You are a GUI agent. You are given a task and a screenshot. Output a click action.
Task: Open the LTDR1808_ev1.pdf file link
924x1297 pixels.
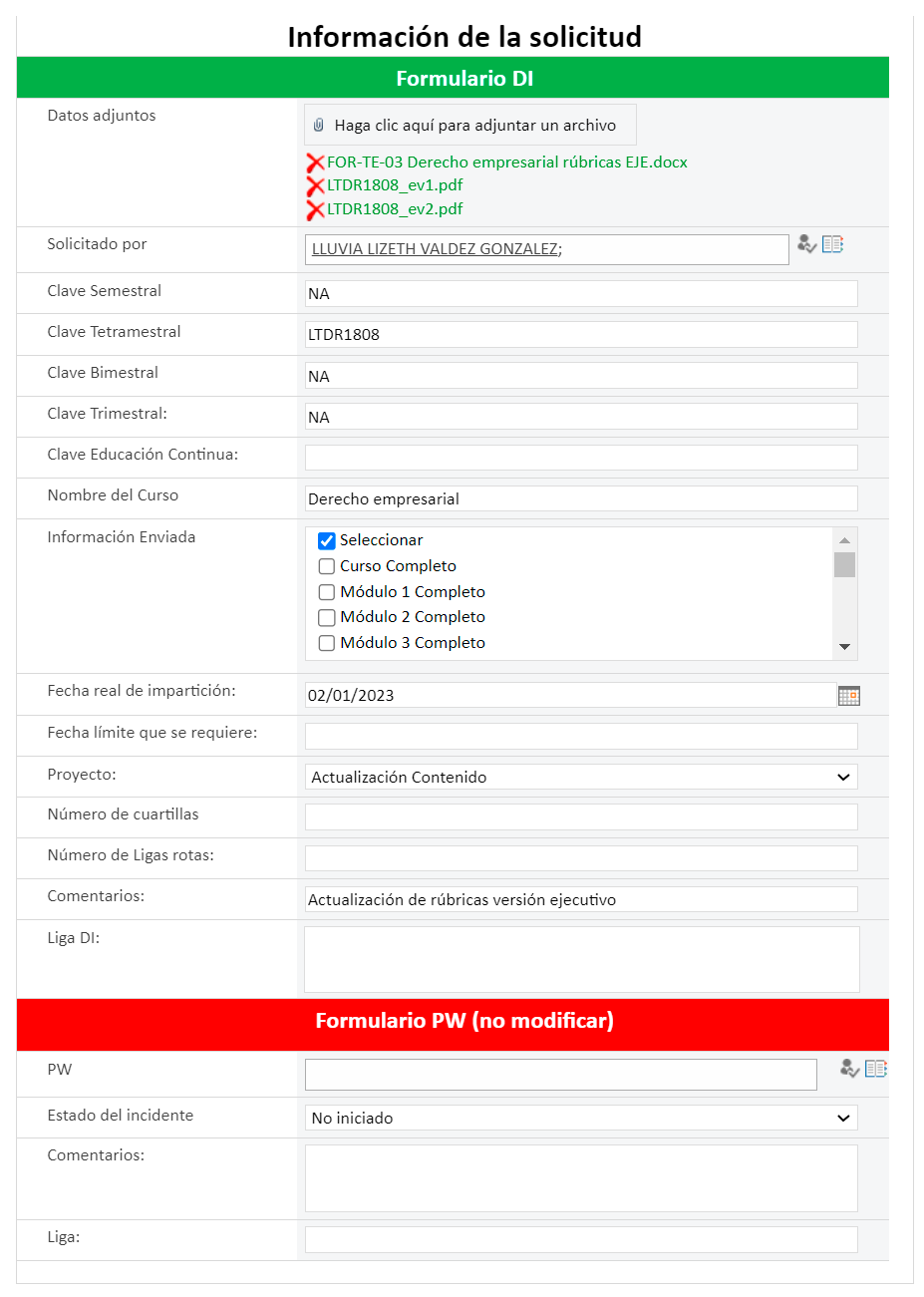[395, 185]
